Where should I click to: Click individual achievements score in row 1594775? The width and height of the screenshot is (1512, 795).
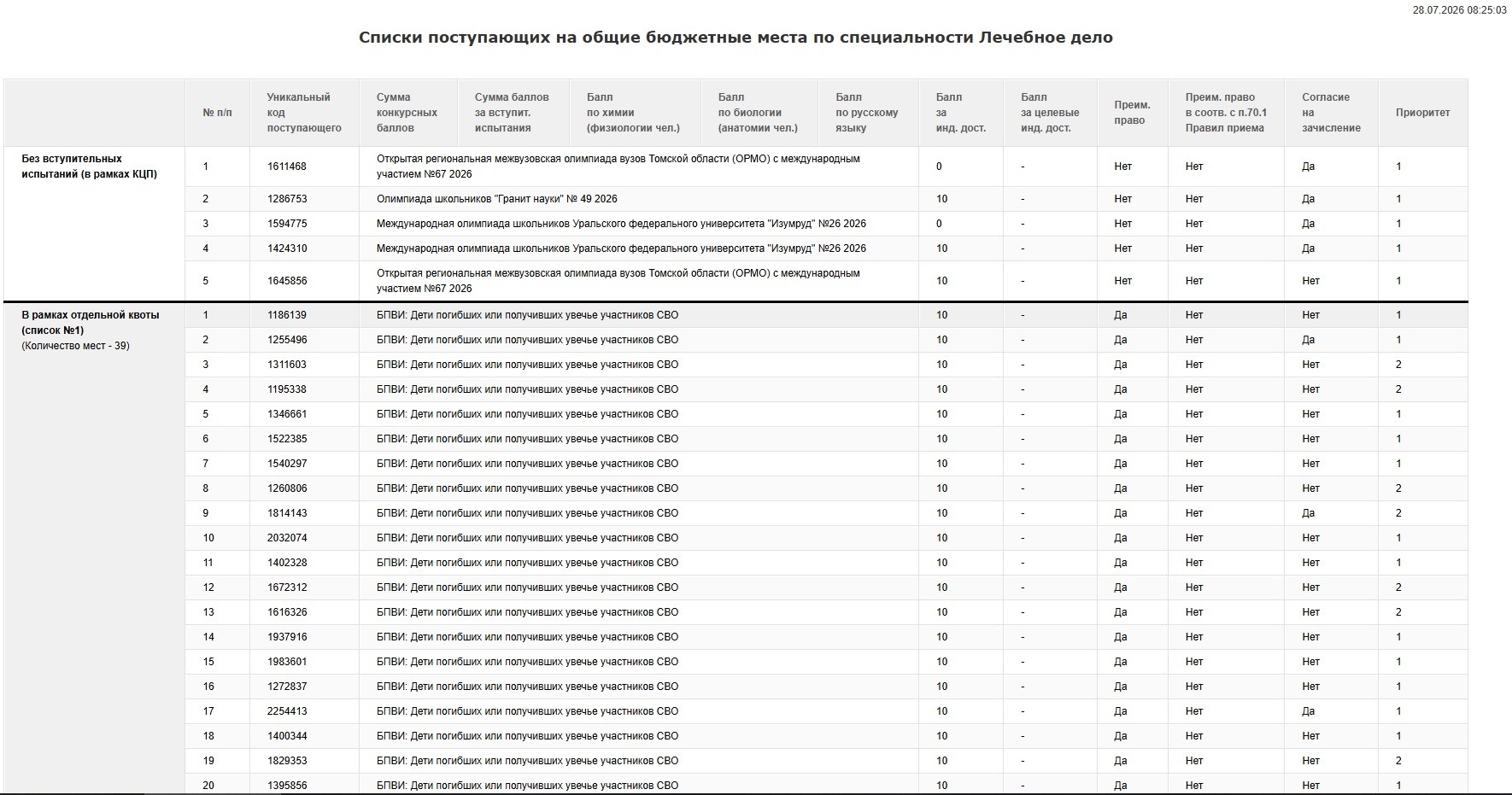[x=939, y=224]
